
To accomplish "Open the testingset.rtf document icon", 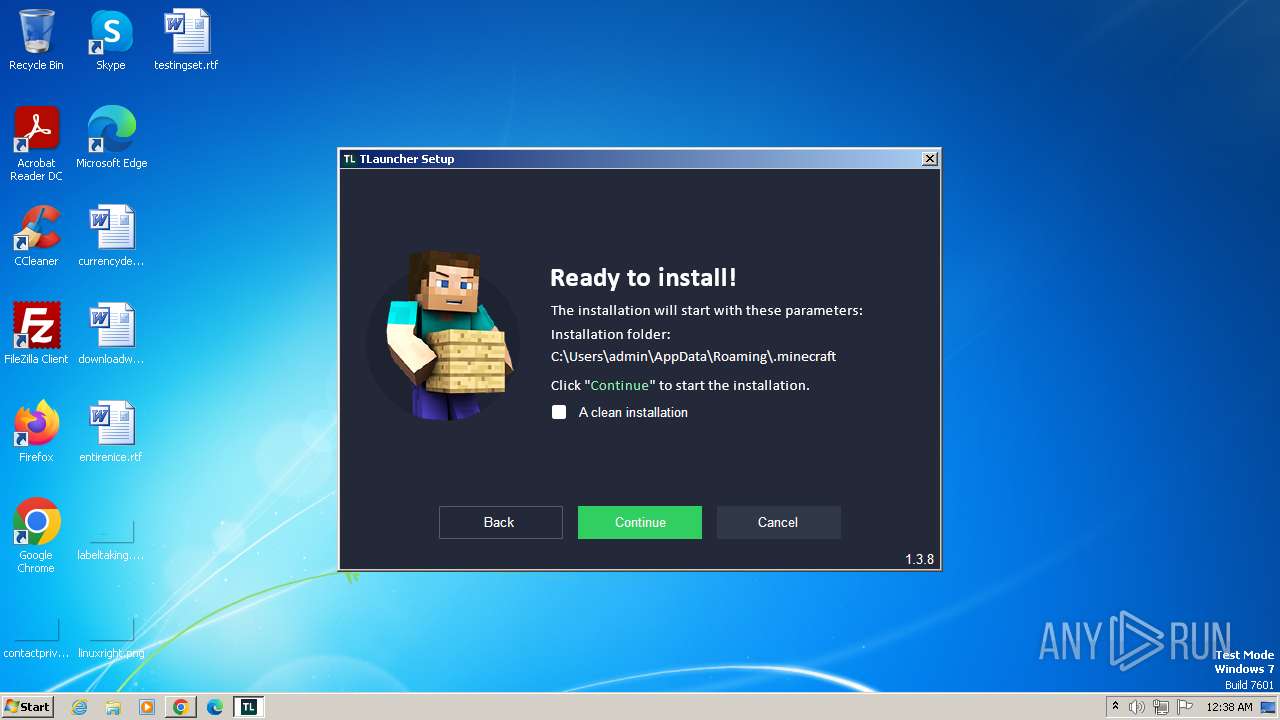I will pos(186,40).
